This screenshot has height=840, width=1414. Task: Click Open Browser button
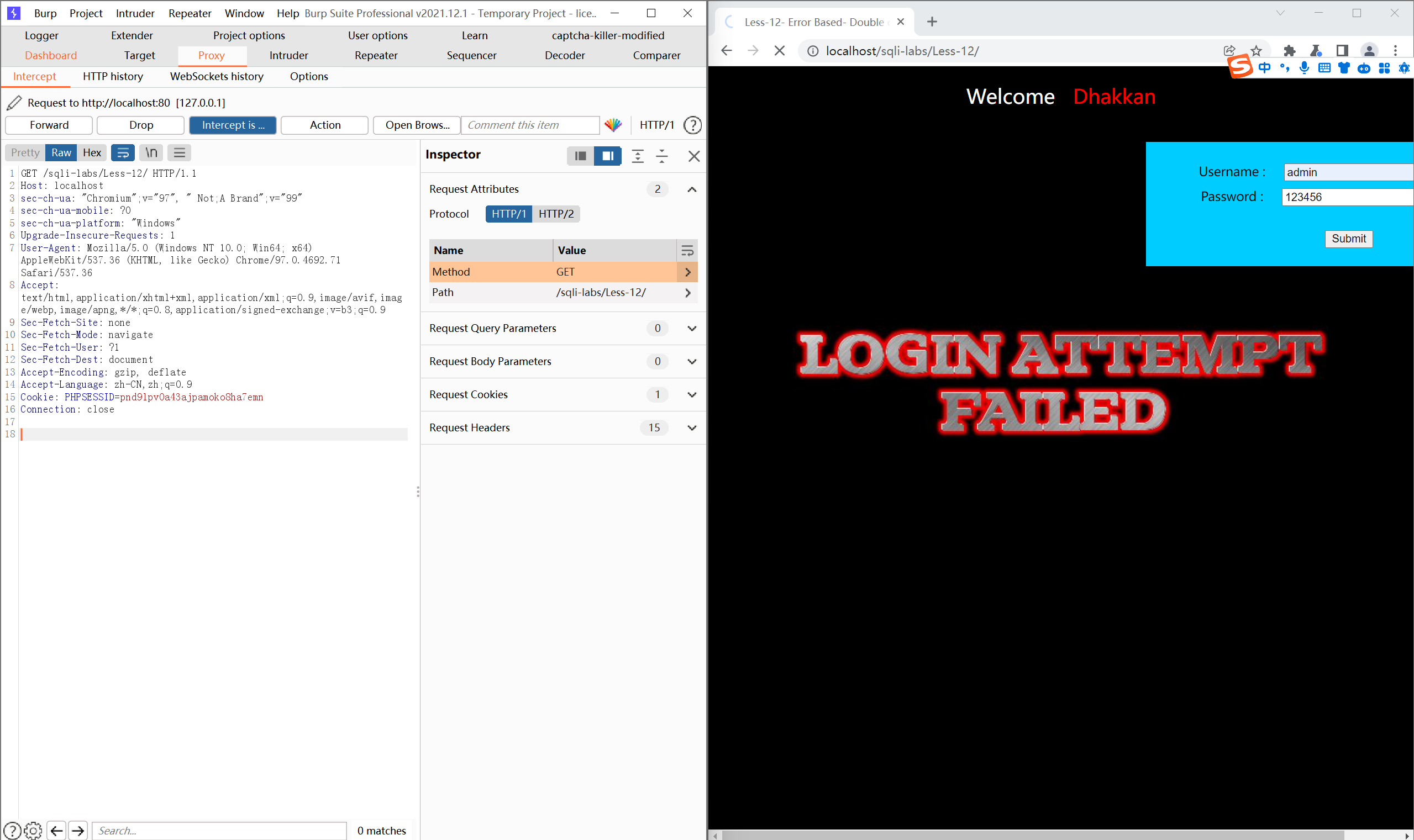[417, 125]
